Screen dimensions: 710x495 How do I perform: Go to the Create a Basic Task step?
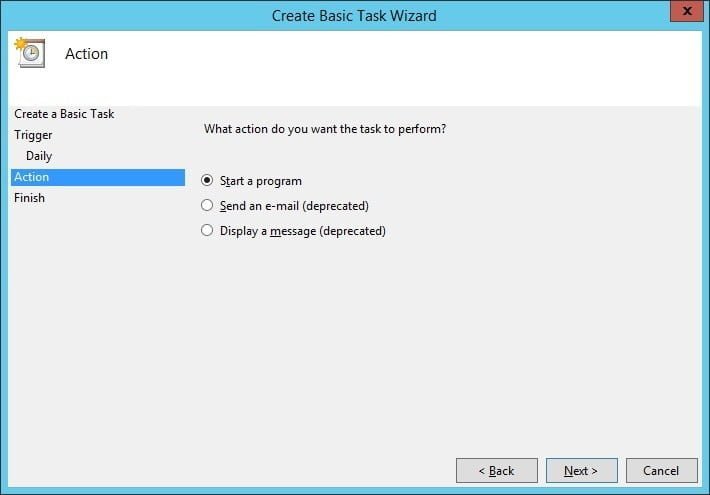point(64,114)
